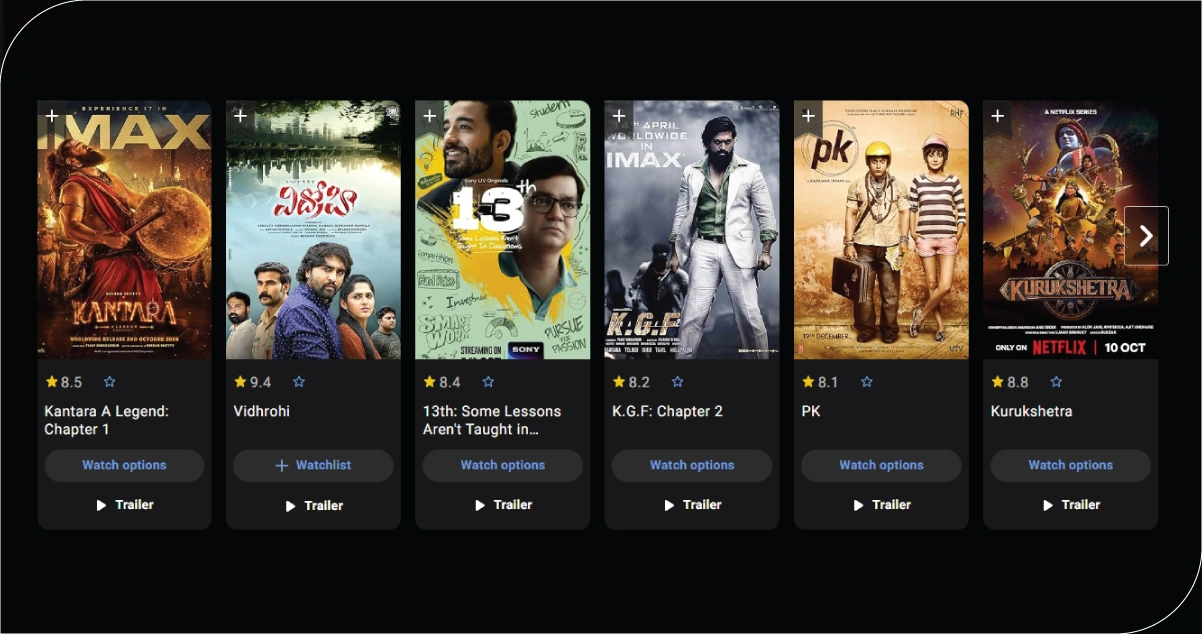Show next titles with the right chevron
Screen dimensions: 1202x634
[x=1146, y=236]
